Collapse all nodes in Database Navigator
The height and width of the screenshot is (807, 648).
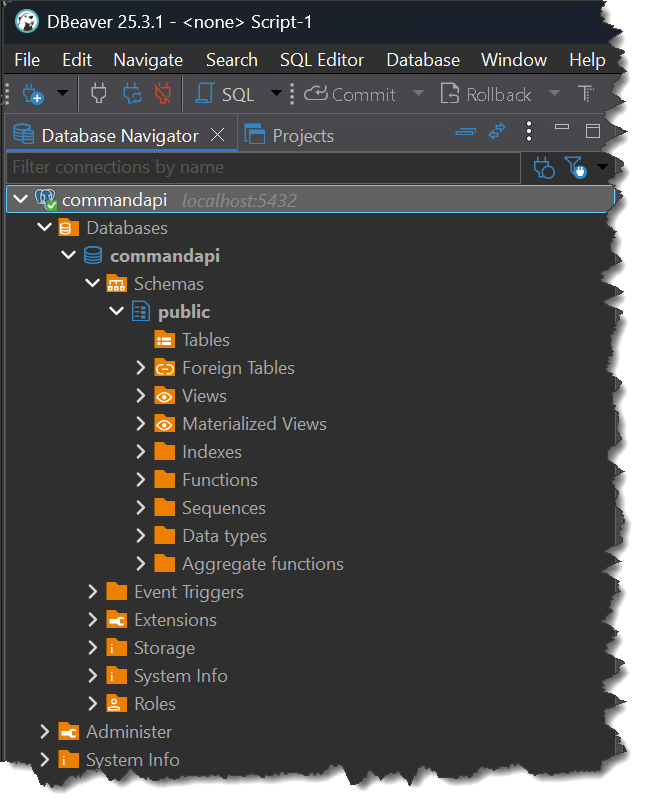pyautogui.click(x=466, y=131)
